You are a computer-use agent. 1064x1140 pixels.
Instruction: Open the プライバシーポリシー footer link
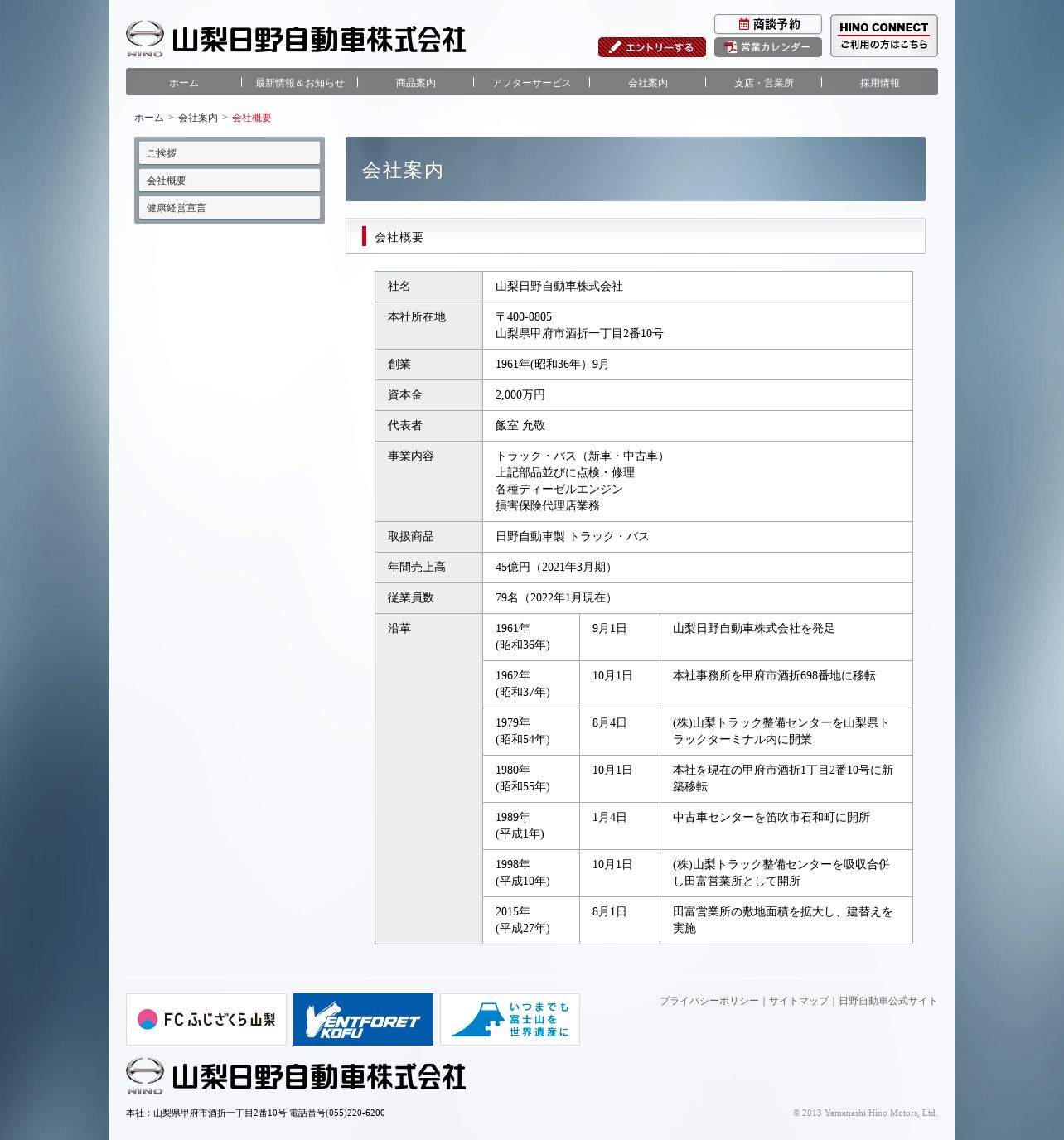(709, 1001)
